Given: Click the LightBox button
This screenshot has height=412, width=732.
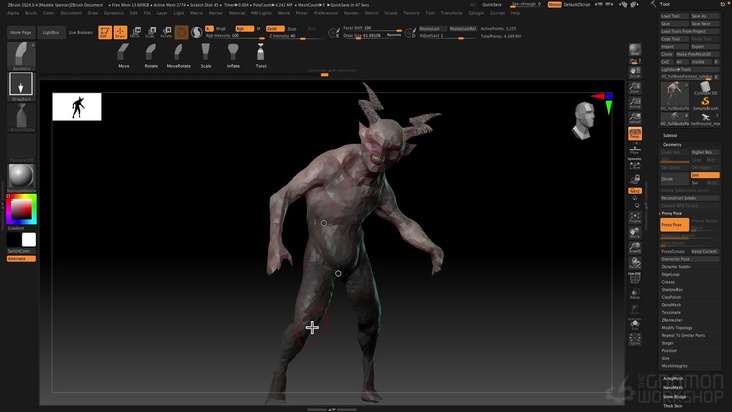Looking at the screenshot, I should [x=51, y=33].
